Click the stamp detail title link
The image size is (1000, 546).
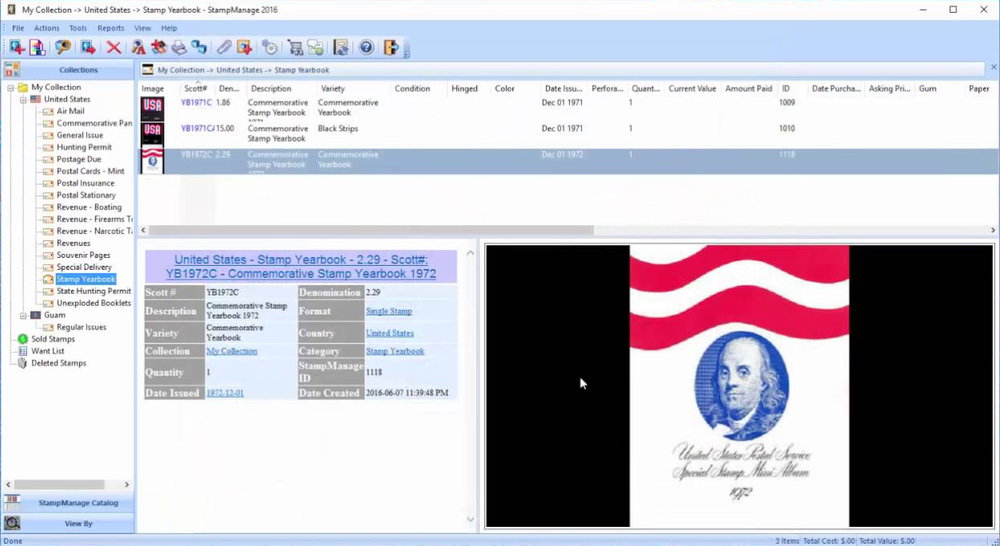[301, 267]
